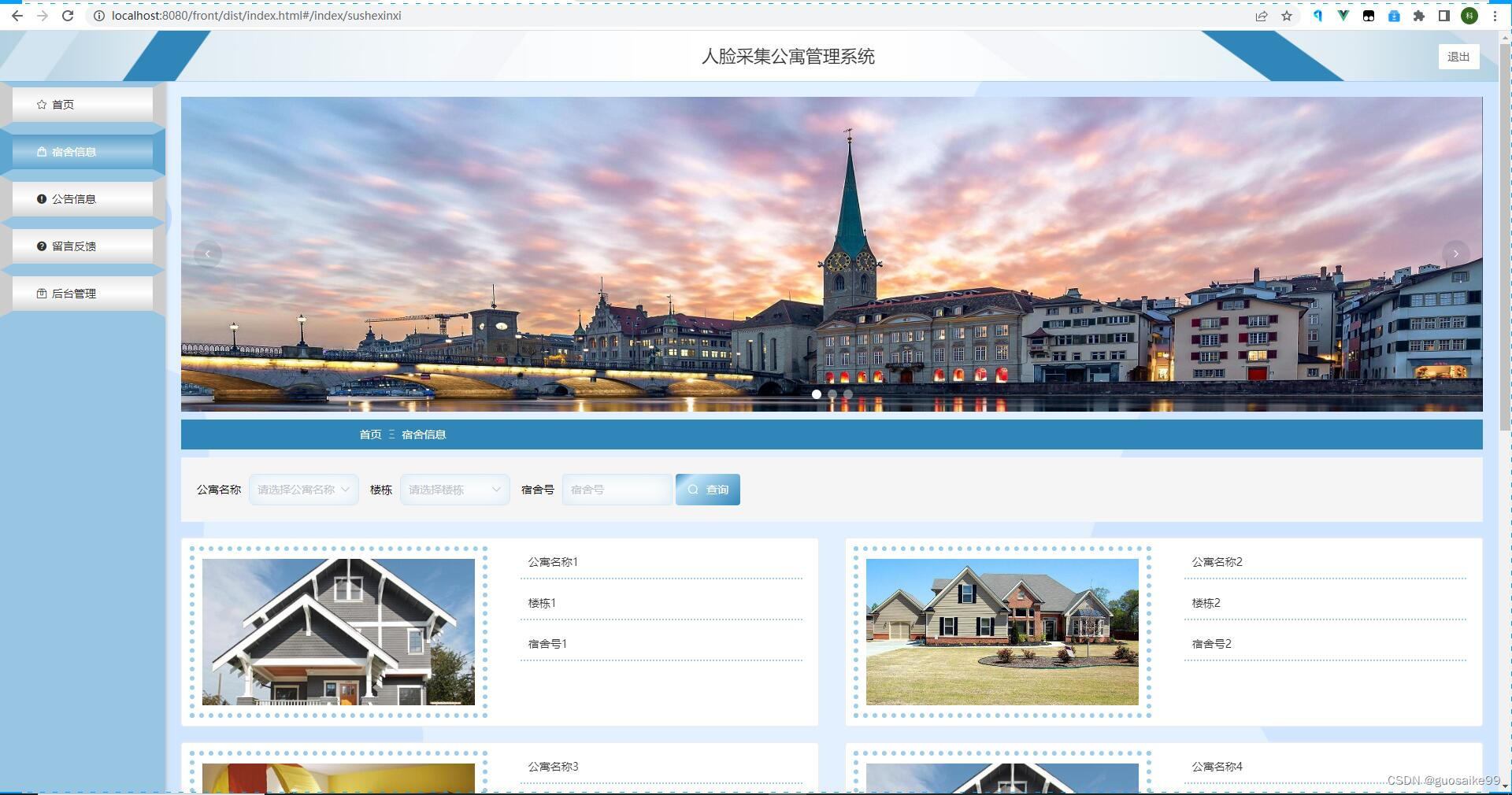The width and height of the screenshot is (1512, 795).
Task: Select the first carousel indicator dot
Action: tap(817, 394)
